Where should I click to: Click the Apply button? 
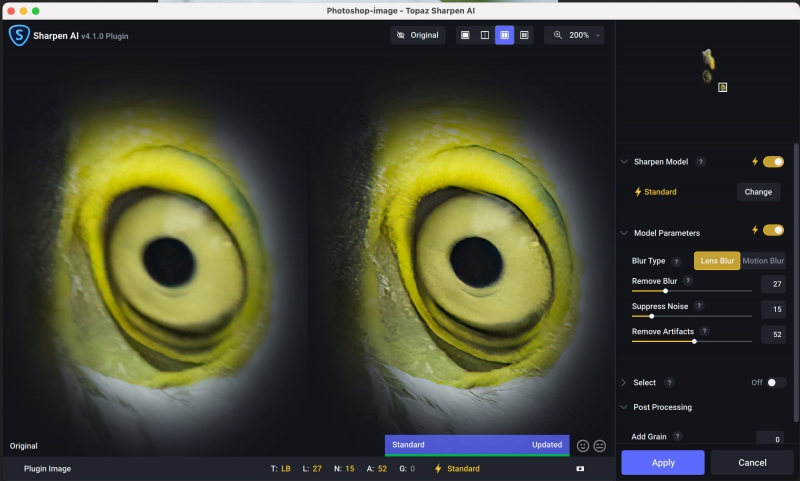click(663, 463)
